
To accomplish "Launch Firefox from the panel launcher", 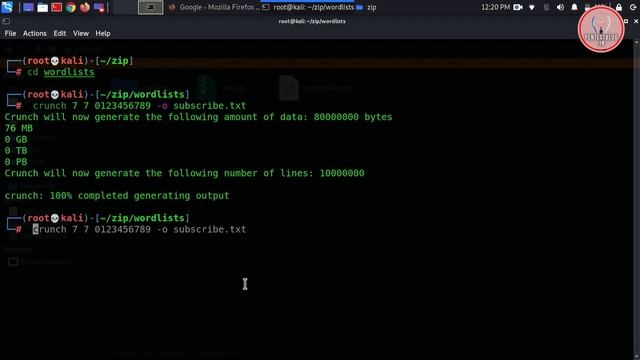I will [84, 7].
